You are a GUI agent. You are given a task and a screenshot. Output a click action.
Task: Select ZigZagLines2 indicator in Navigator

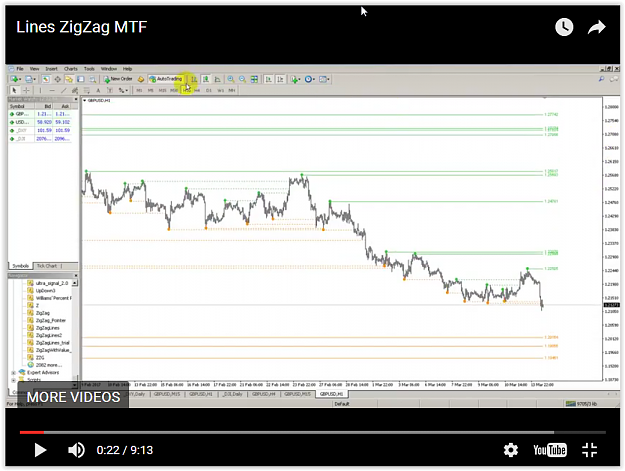coord(49,335)
